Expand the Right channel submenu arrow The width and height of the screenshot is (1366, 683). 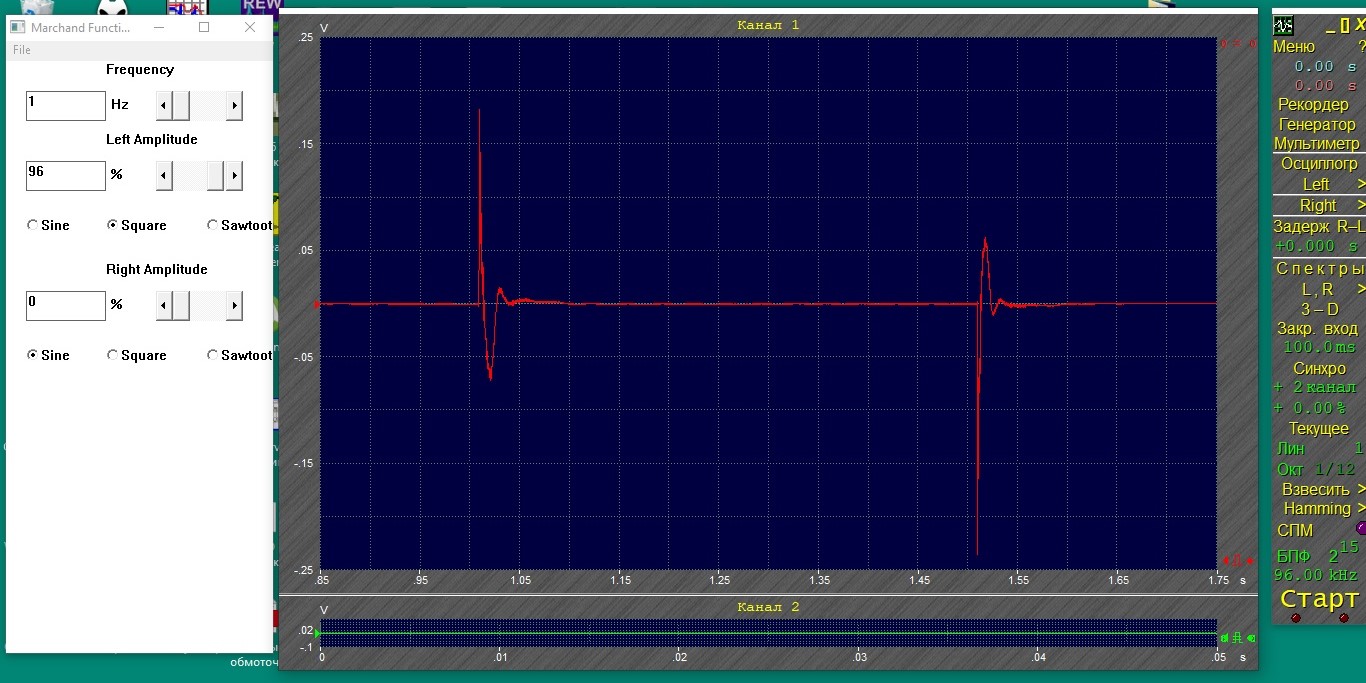[x=1361, y=205]
